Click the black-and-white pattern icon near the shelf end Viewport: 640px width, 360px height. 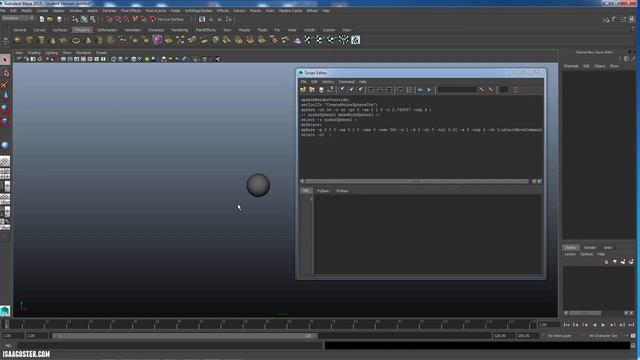point(344,40)
